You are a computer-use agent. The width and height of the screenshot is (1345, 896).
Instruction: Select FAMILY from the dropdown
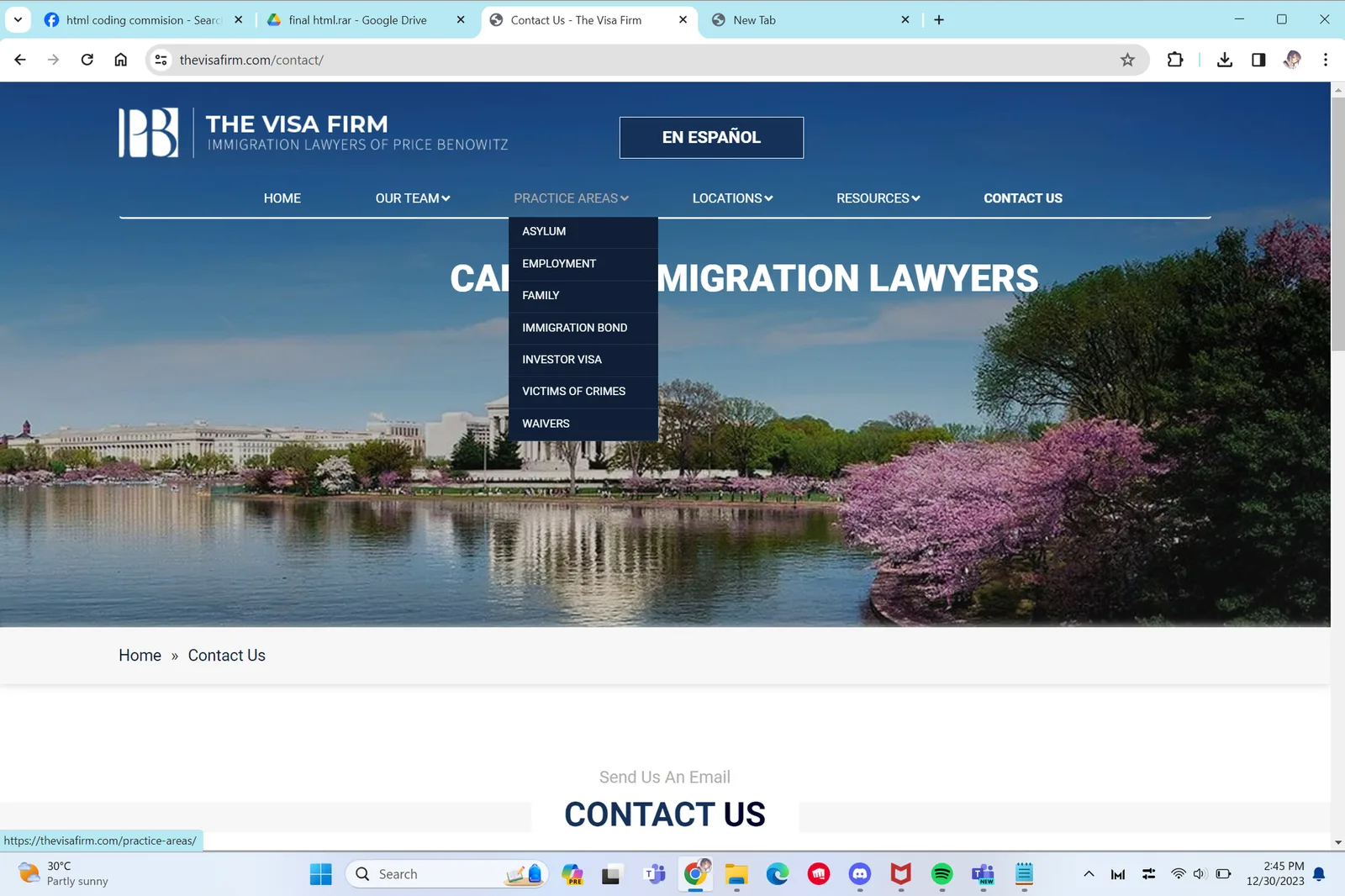[x=583, y=296]
